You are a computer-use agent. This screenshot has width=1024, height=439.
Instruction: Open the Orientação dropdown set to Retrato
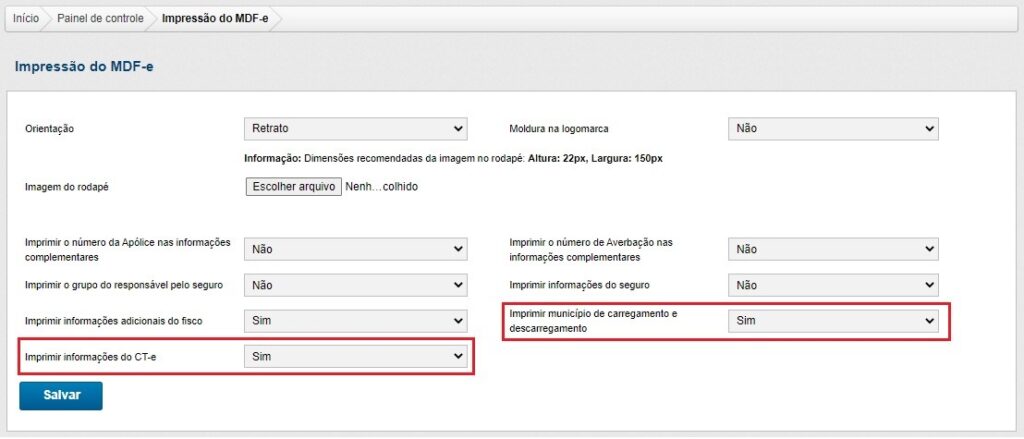[356, 129]
